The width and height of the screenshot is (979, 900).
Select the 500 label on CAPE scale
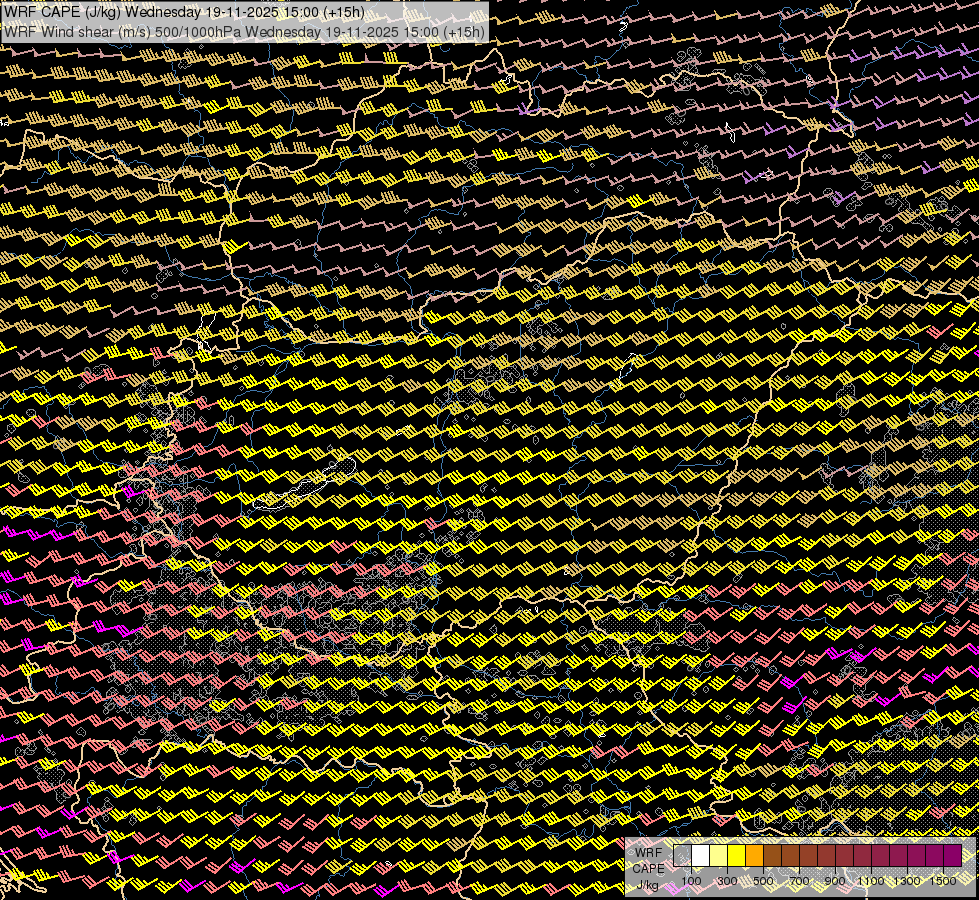click(x=764, y=881)
